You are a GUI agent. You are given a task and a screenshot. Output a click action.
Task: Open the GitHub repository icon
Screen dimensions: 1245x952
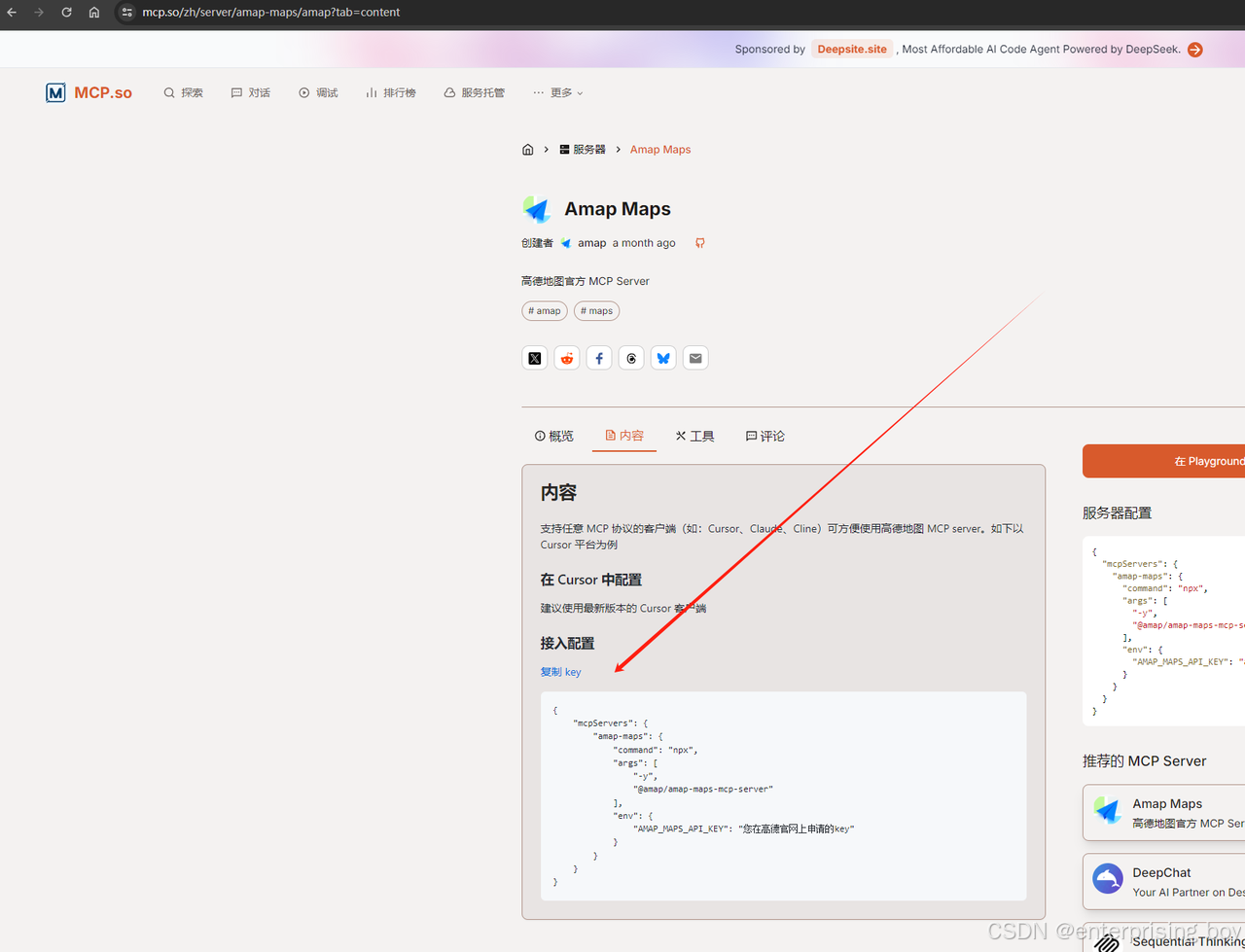click(x=699, y=243)
